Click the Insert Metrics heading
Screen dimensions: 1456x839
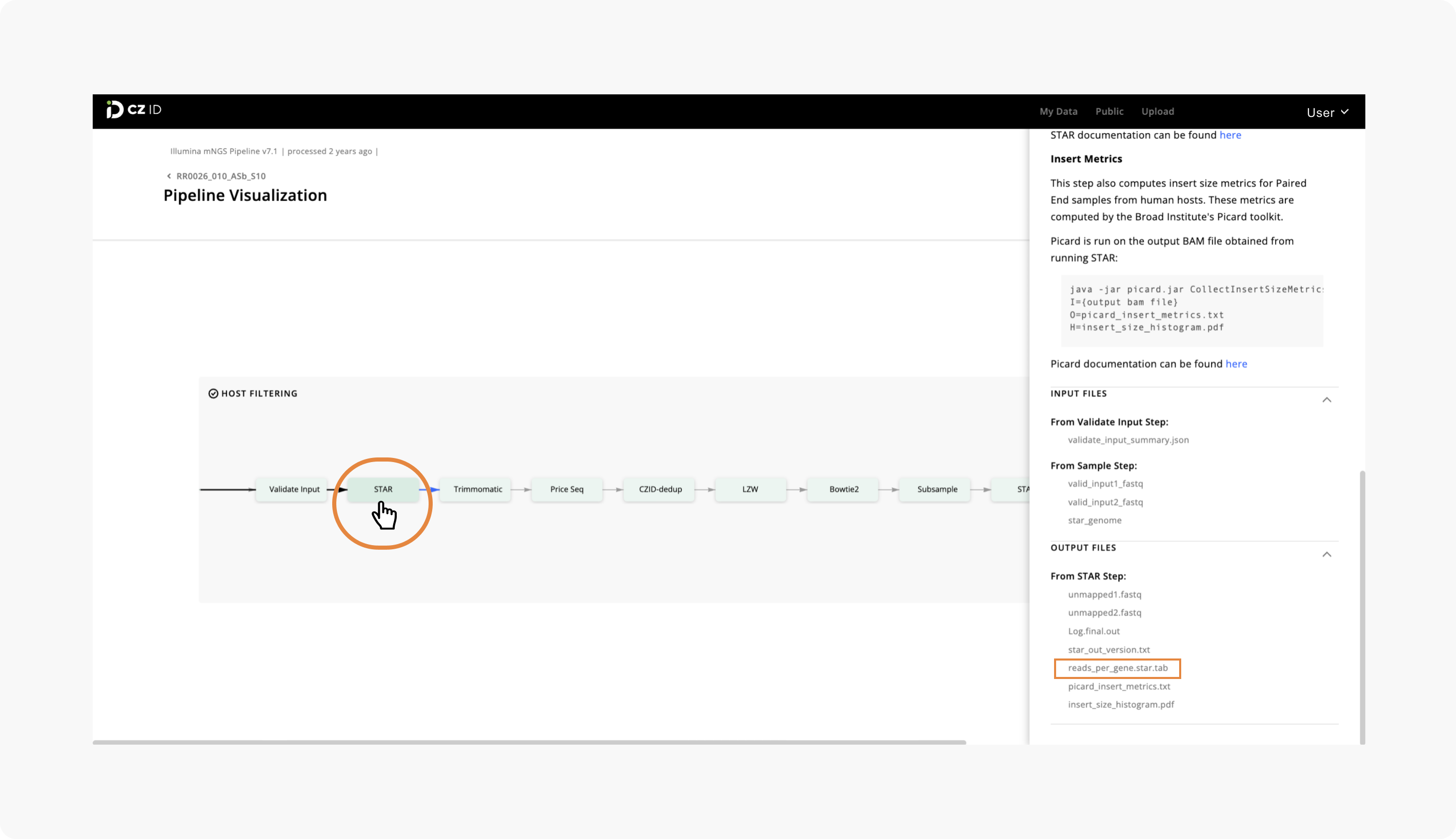[1086, 159]
